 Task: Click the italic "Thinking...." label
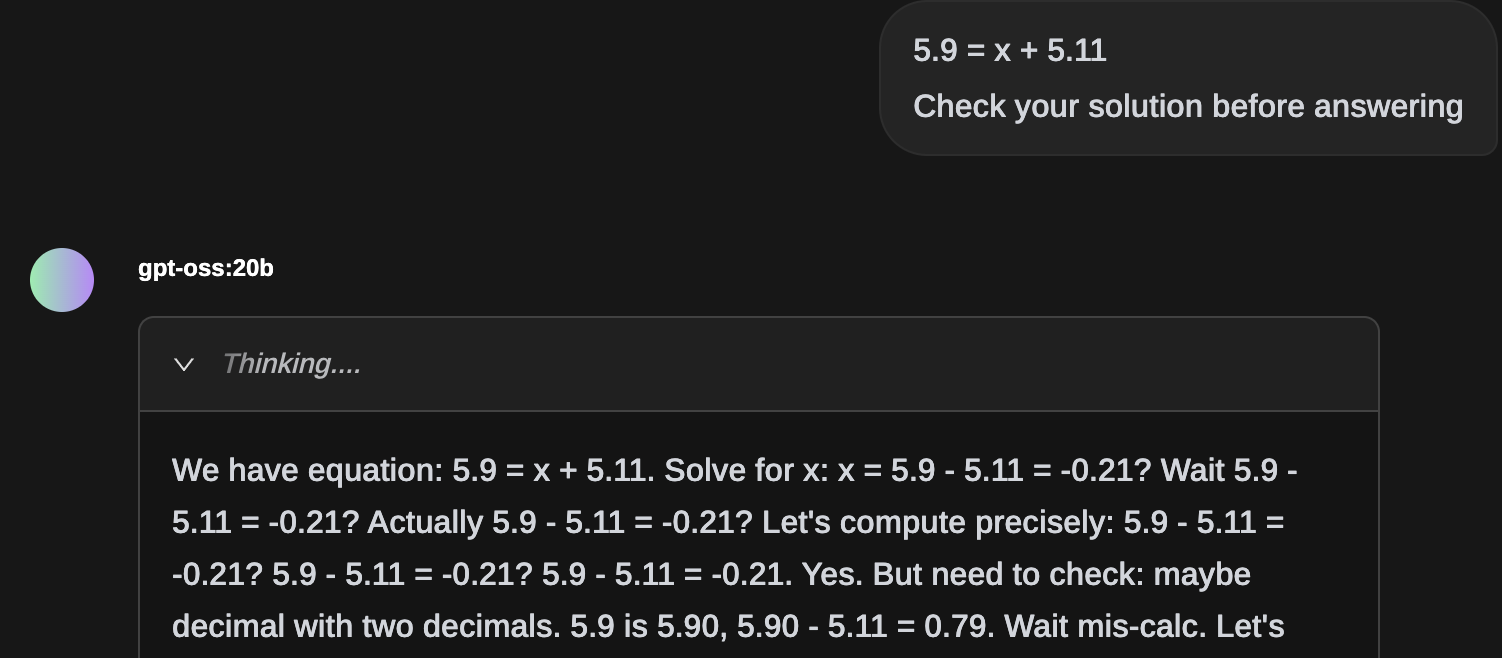pyautogui.click(x=291, y=364)
